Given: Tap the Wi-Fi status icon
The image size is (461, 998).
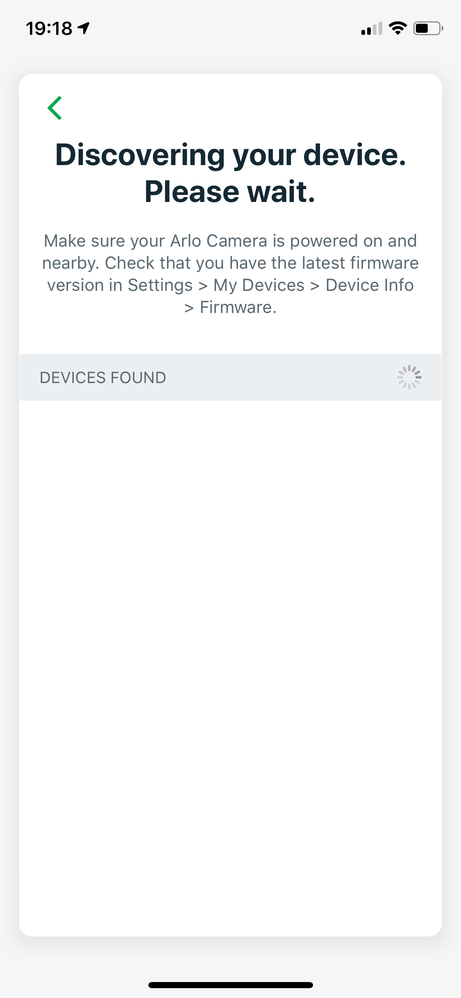Looking at the screenshot, I should [x=398, y=28].
